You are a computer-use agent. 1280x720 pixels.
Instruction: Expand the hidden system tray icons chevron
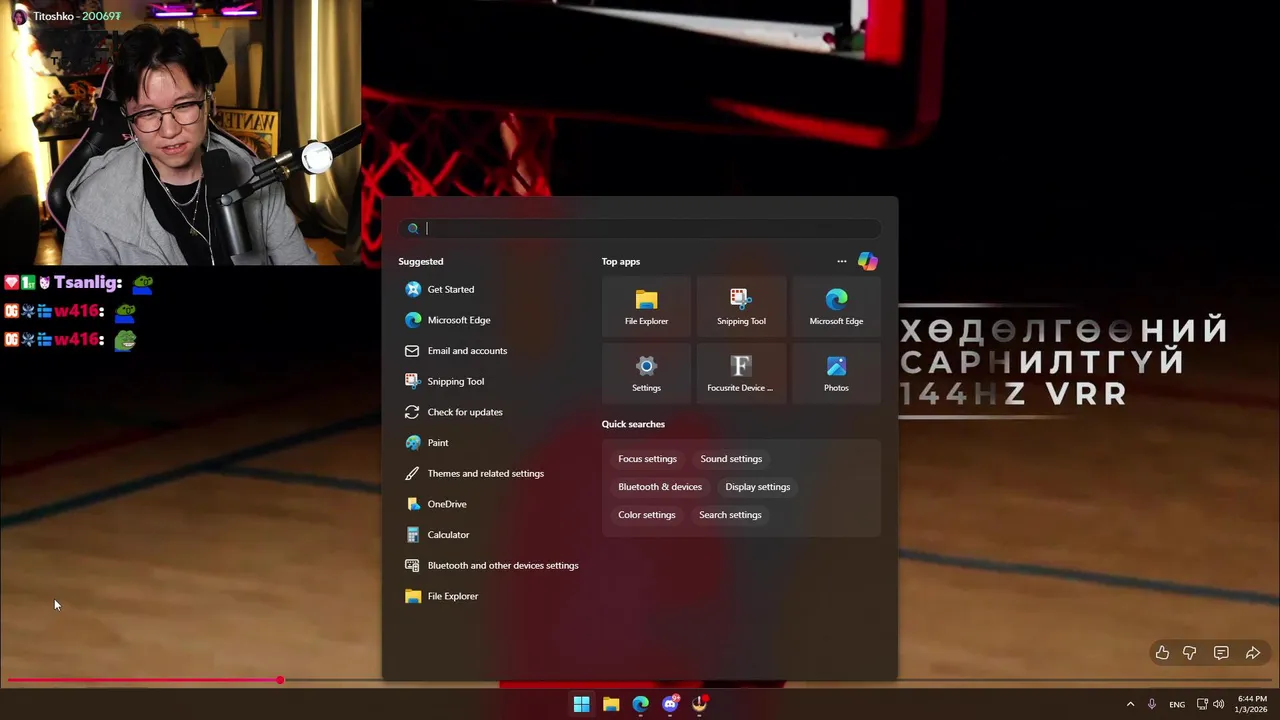click(x=1131, y=704)
